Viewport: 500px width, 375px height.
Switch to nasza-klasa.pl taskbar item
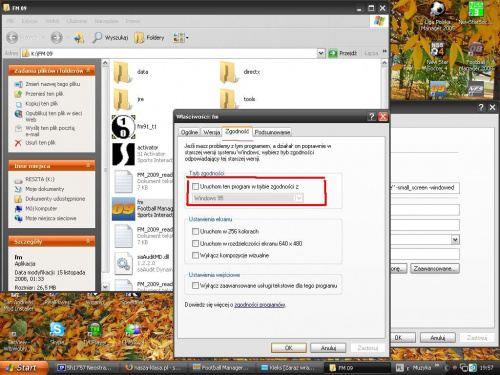pos(153,368)
